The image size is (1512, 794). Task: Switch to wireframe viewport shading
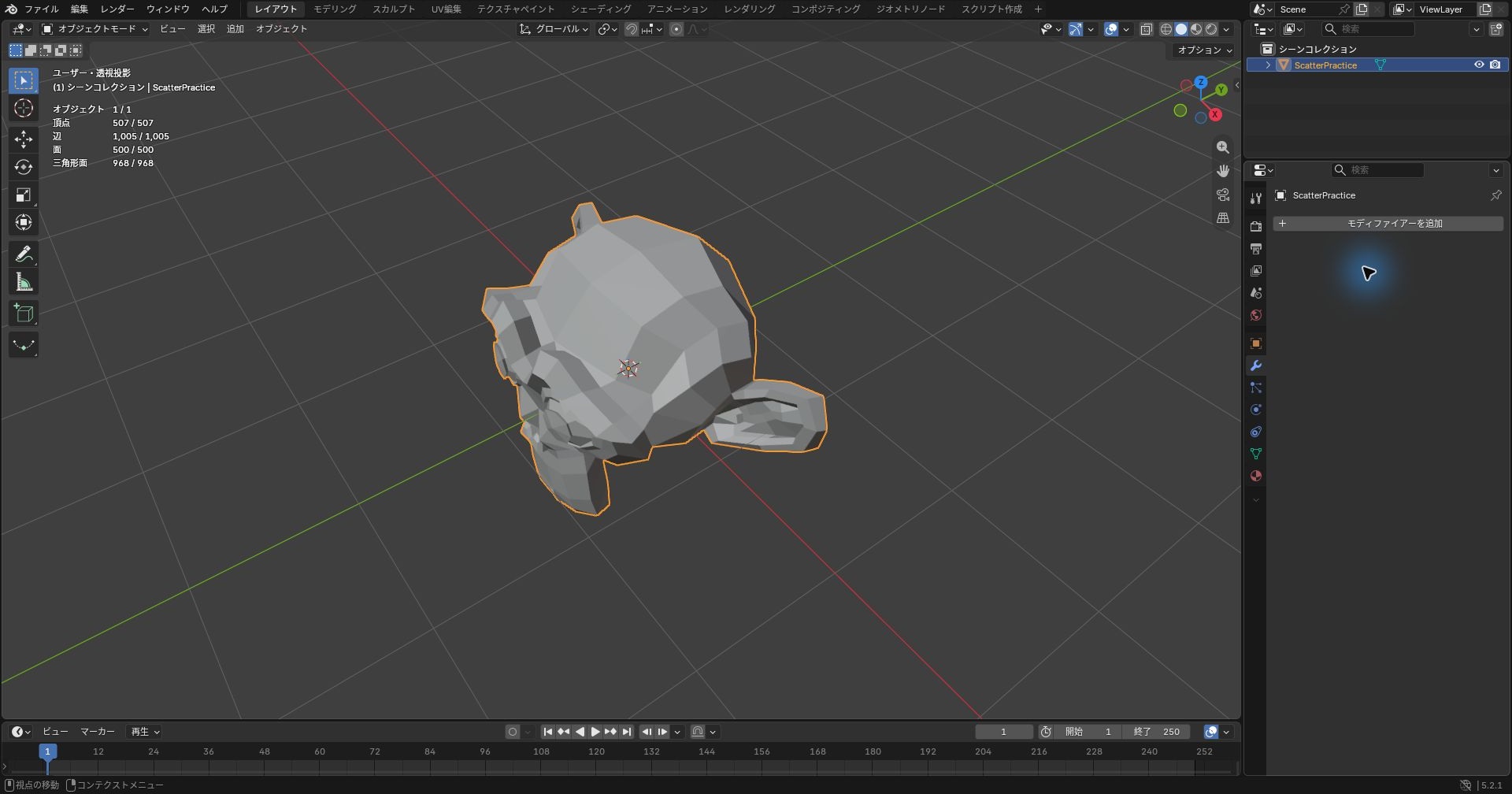tap(1166, 29)
